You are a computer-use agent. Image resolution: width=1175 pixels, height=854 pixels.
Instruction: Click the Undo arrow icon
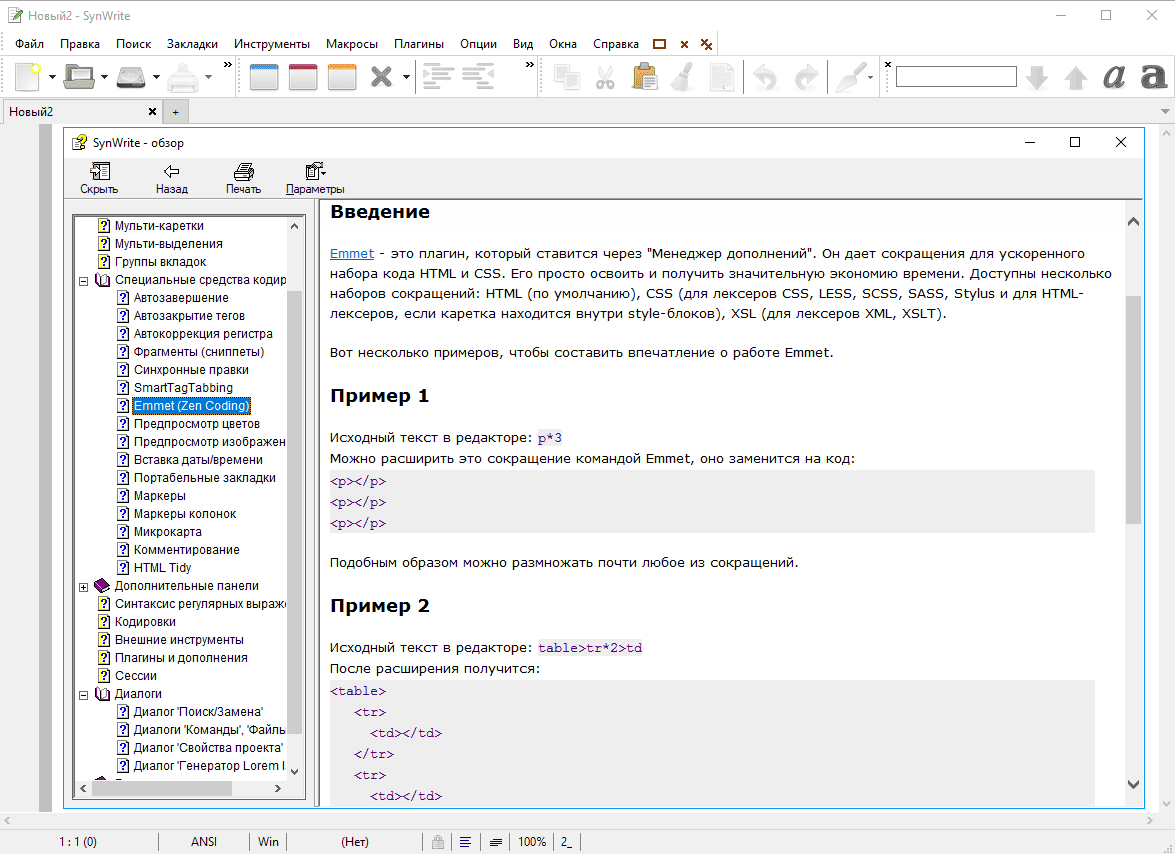coord(765,77)
